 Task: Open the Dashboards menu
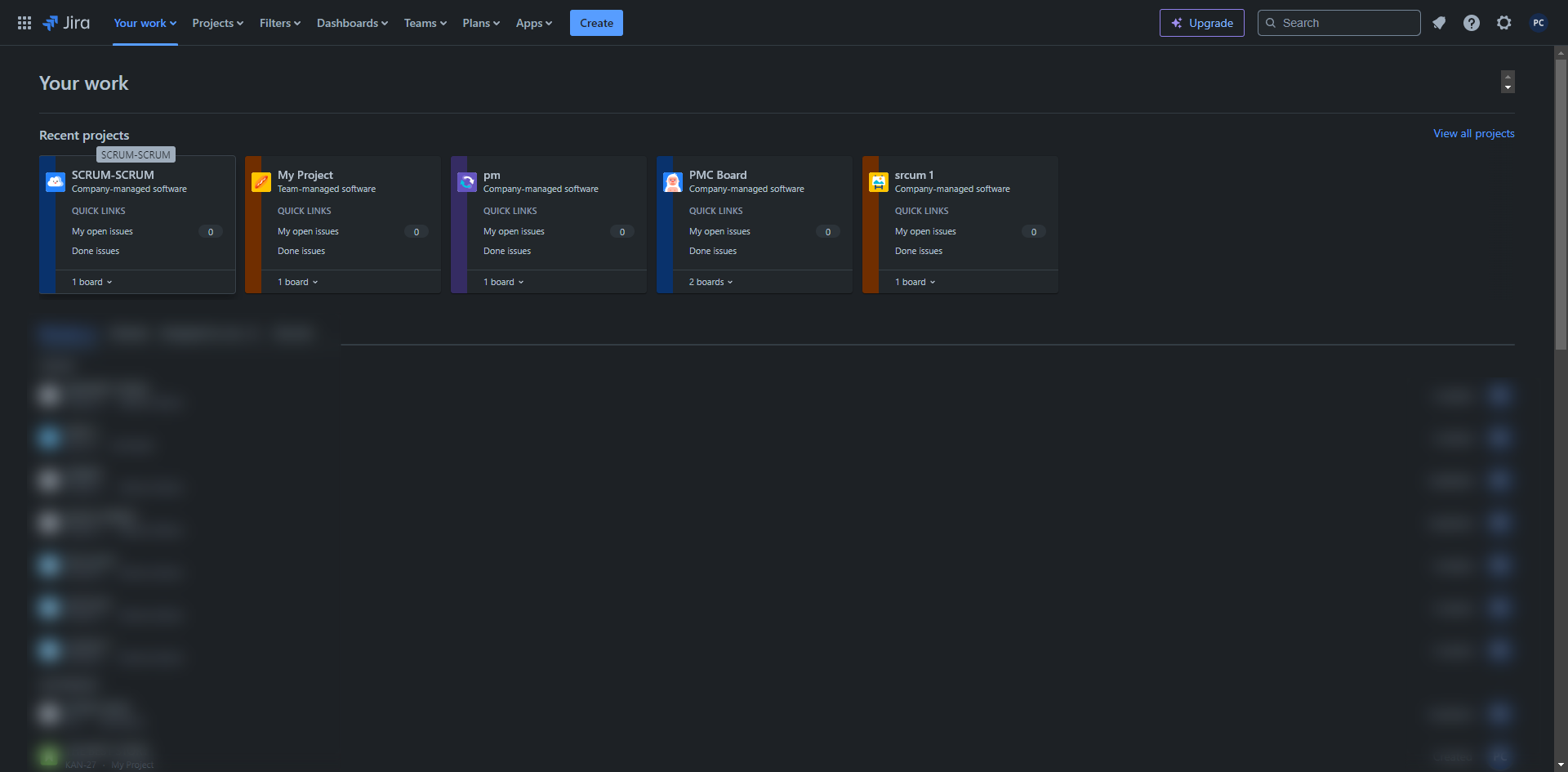[352, 23]
